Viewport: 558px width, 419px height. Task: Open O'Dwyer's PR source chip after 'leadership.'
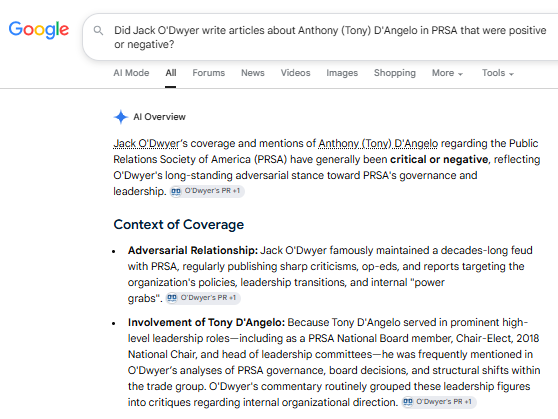(207, 191)
